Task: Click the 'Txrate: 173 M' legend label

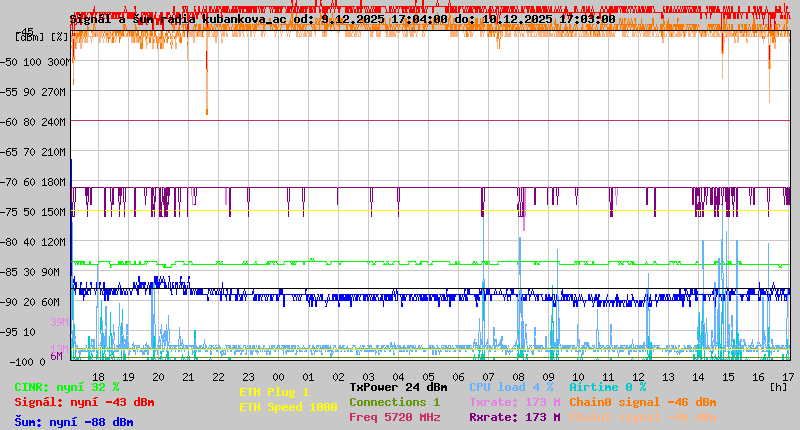Action: click(x=515, y=402)
